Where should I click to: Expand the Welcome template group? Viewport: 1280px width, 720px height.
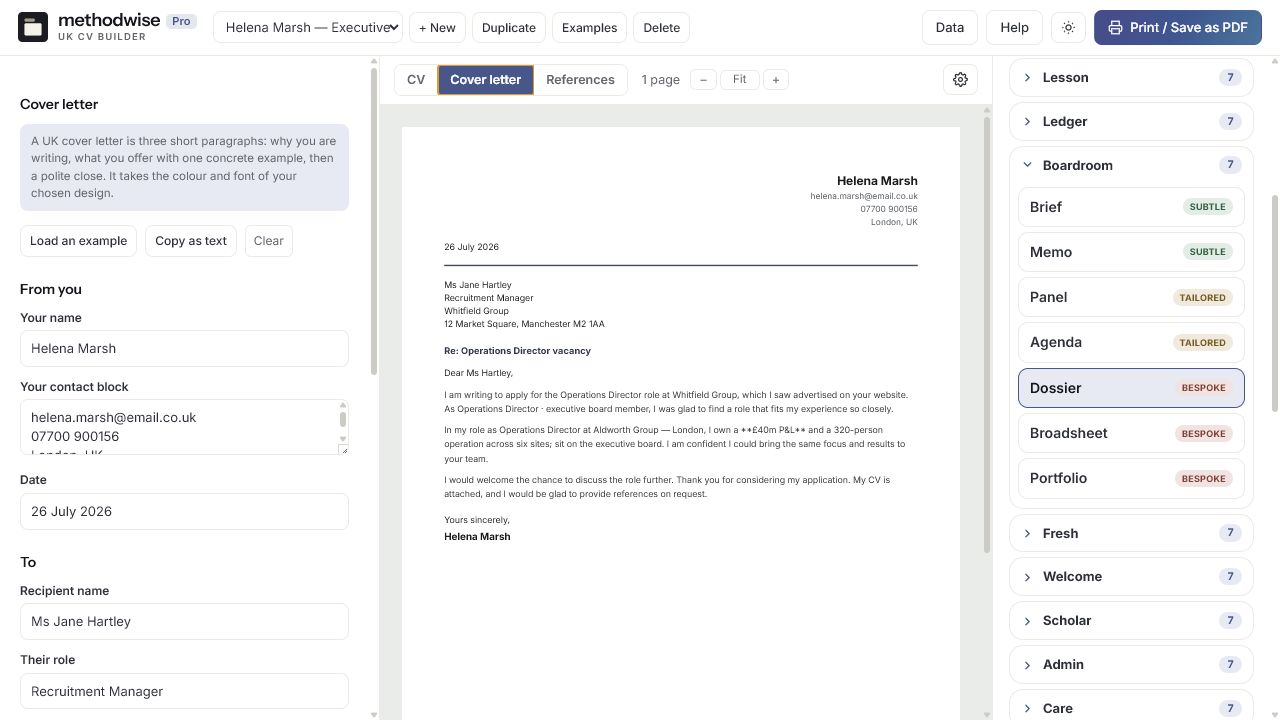[x=1131, y=577]
